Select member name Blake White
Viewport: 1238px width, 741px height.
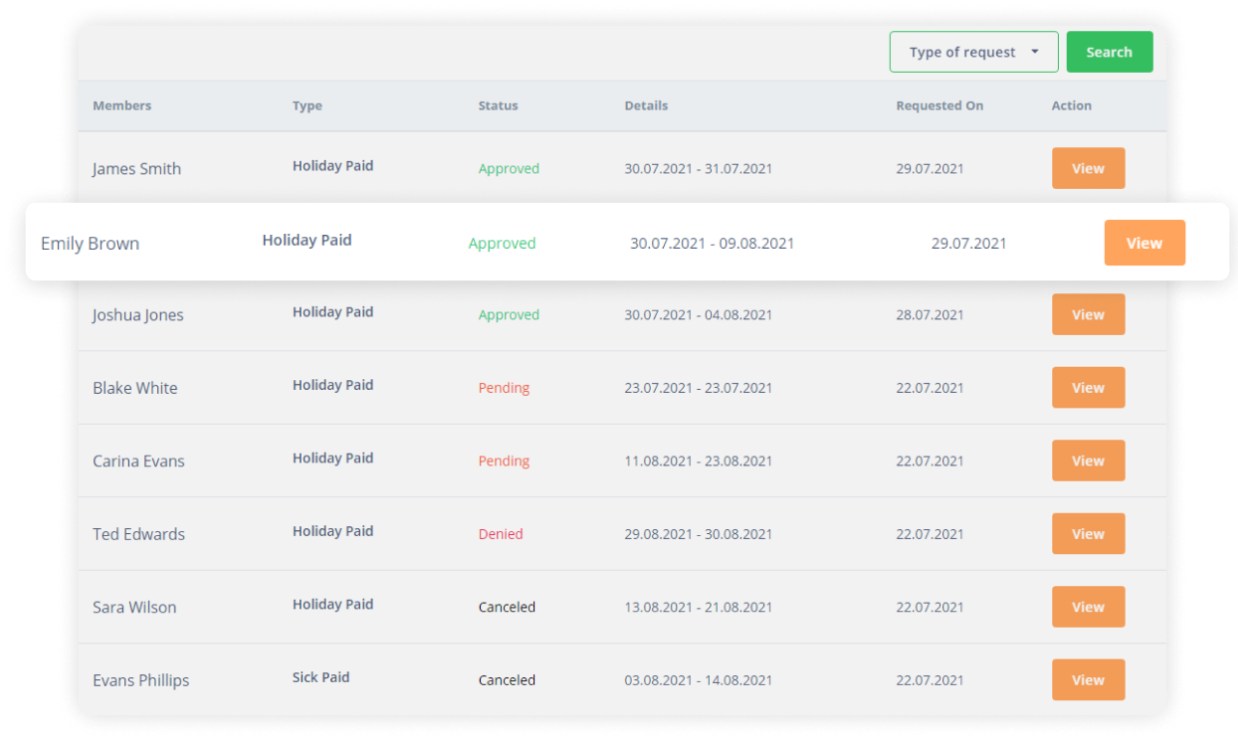tap(135, 387)
